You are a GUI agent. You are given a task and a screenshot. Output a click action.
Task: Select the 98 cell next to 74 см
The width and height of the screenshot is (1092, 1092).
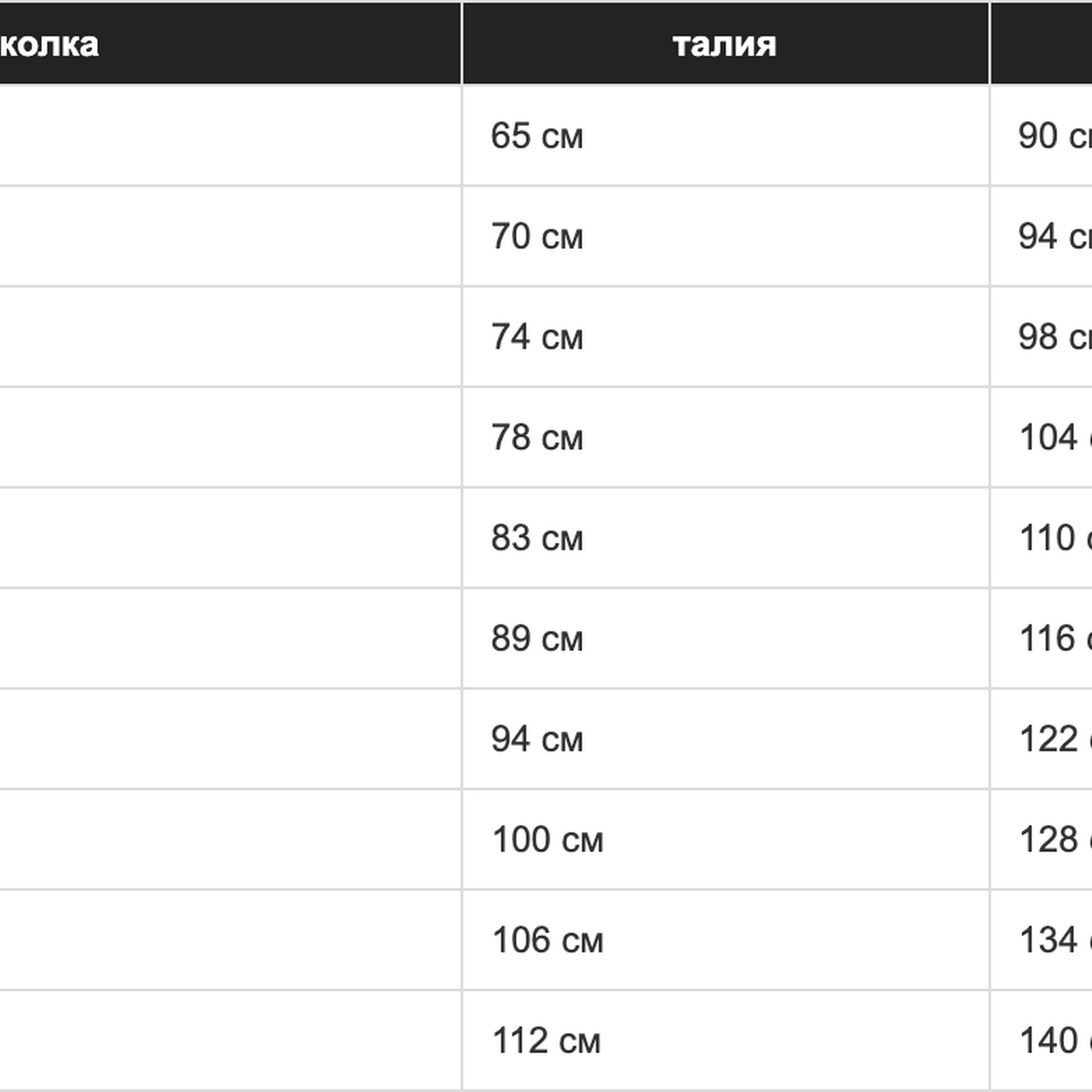coord(1052,337)
